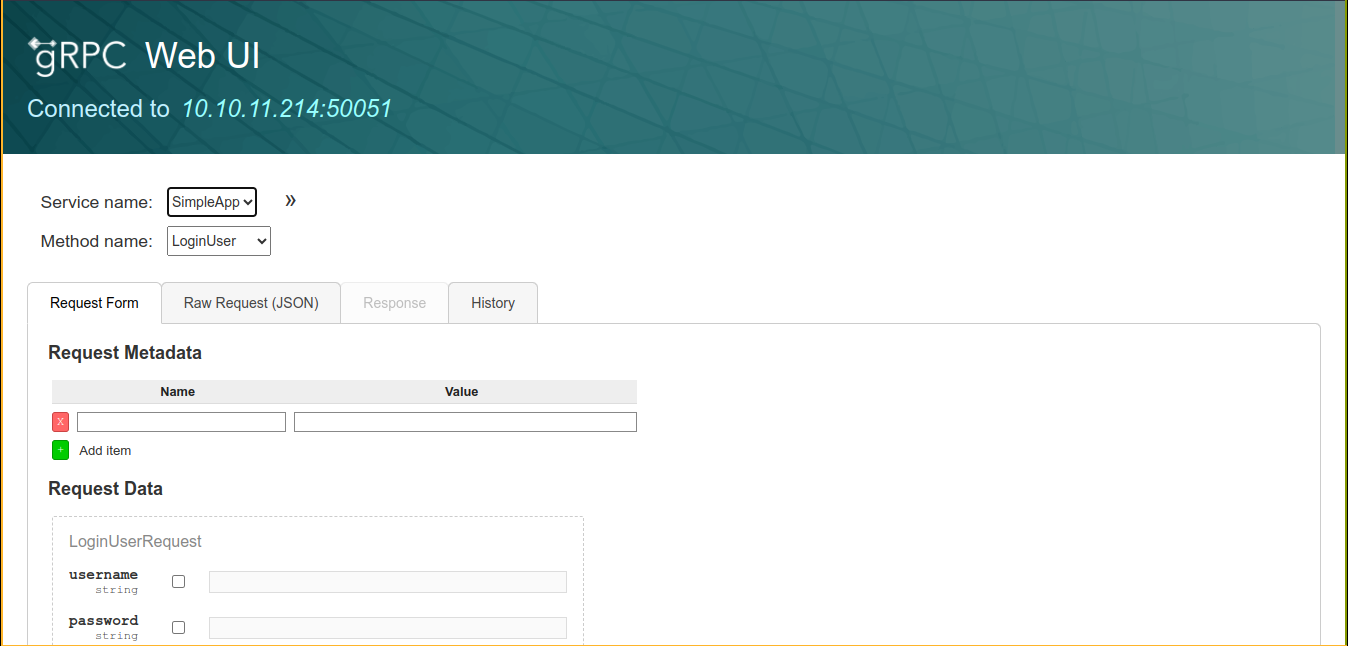This screenshot has height=646, width=1348.
Task: Focus the metadata Name input field
Action: (x=181, y=422)
